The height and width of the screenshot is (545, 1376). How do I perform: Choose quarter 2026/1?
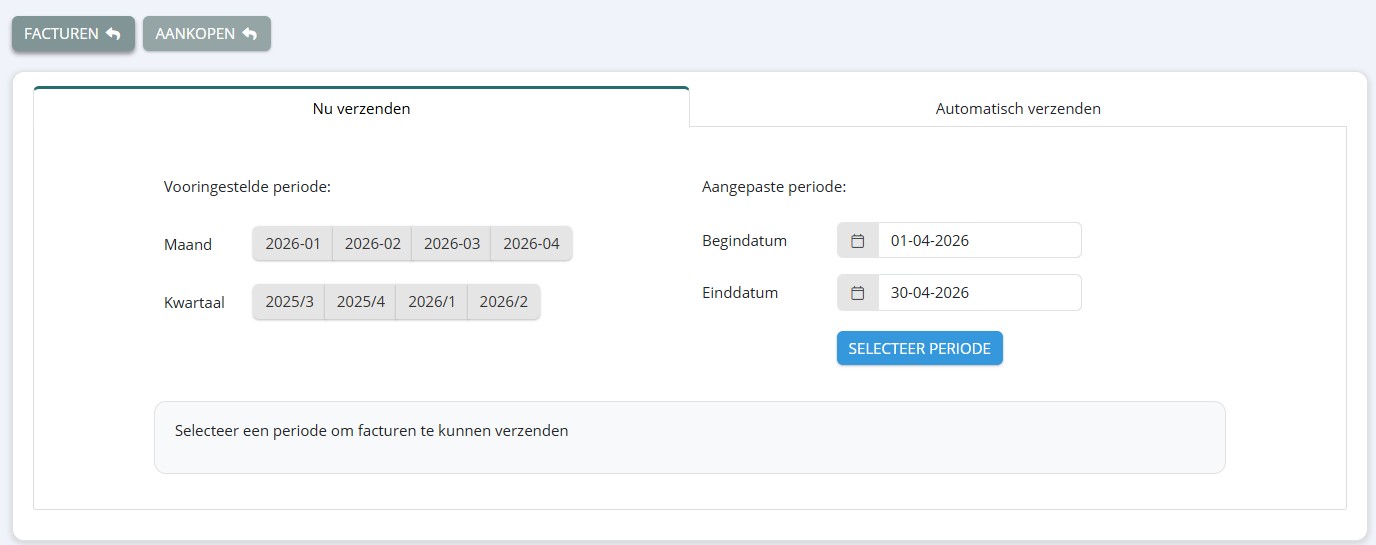[x=432, y=302]
